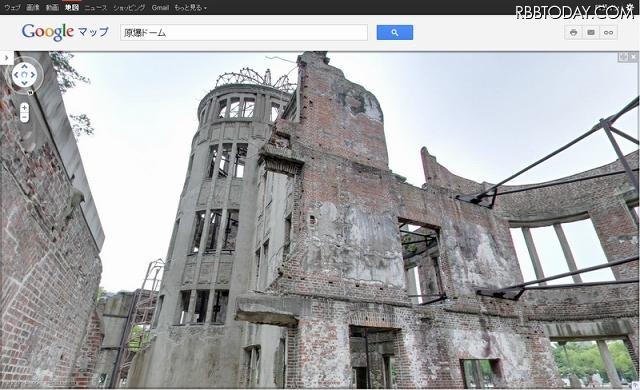Open the Gmail link in the top bar
Image resolution: width=640 pixels, height=390 pixels.
[160, 7]
